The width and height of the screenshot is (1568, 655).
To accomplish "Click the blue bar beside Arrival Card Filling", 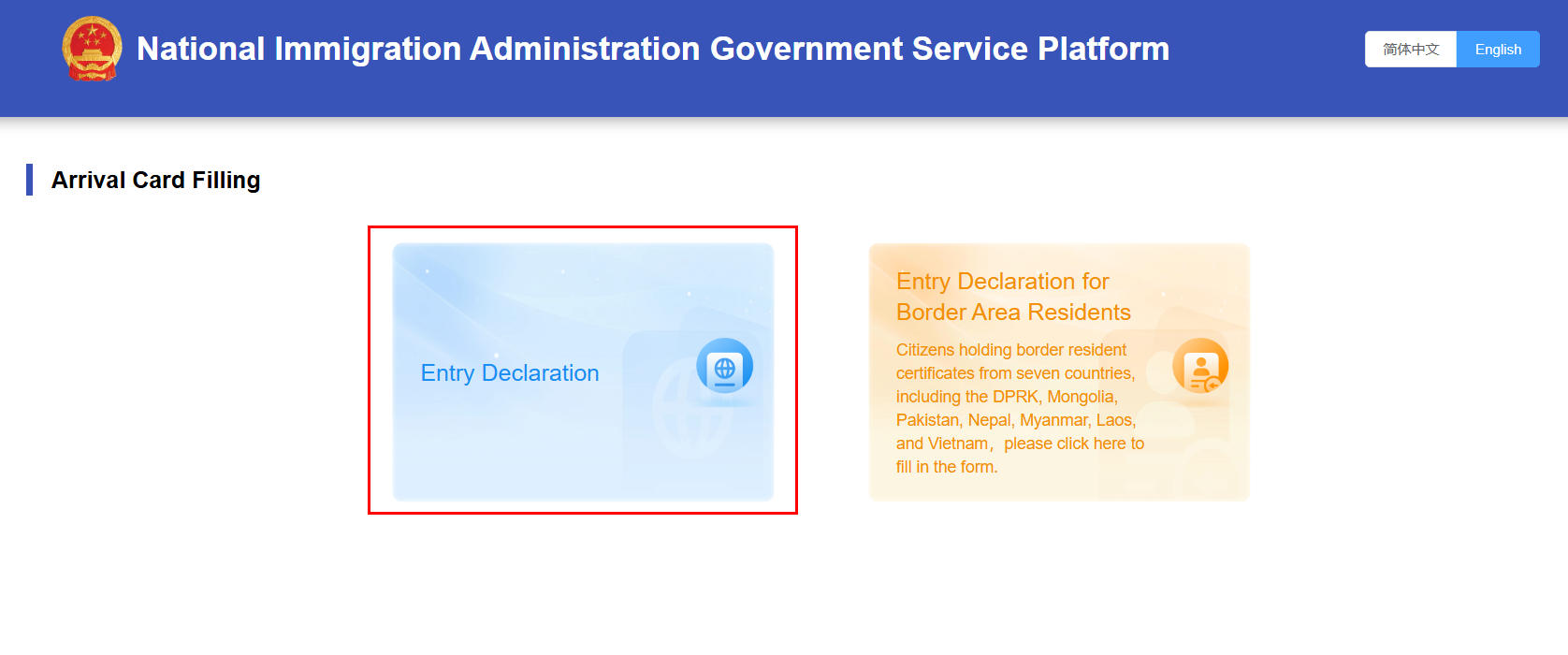I will click(x=29, y=180).
